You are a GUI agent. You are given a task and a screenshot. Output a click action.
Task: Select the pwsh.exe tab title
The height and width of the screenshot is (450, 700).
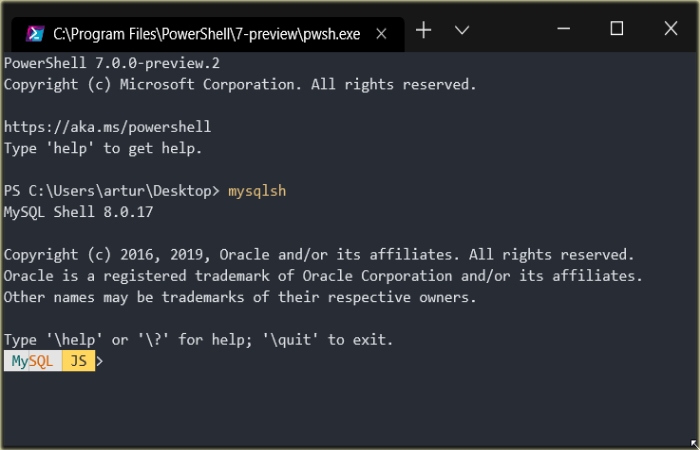tap(207, 34)
